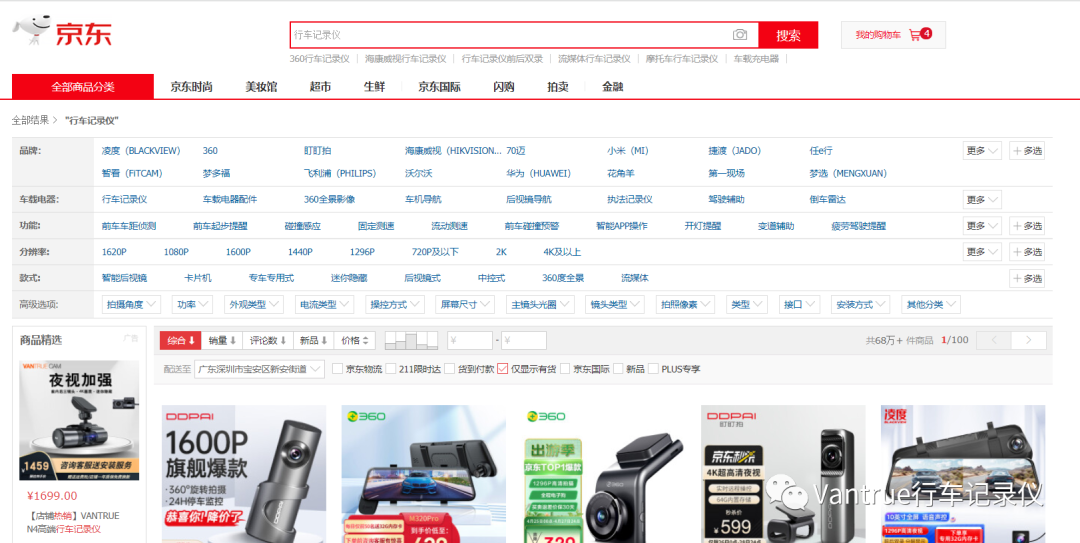Click the maximum price input field
1080x543 pixels.
[x=523, y=340]
